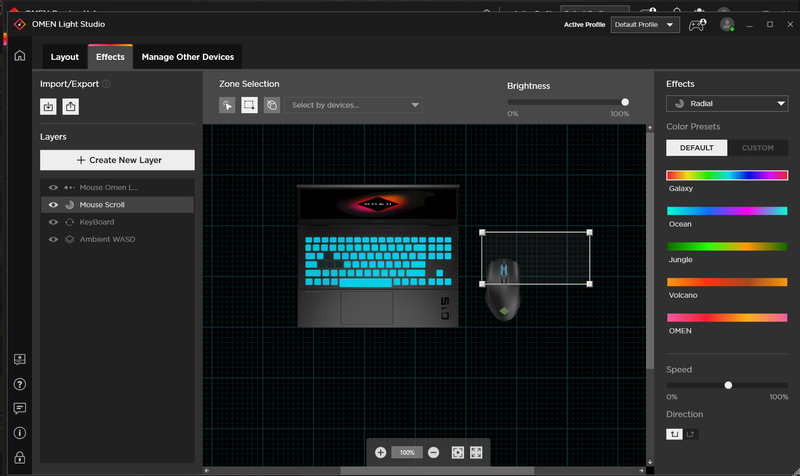The width and height of the screenshot is (800, 476).
Task: Click Create New Layer button
Action: pos(117,160)
